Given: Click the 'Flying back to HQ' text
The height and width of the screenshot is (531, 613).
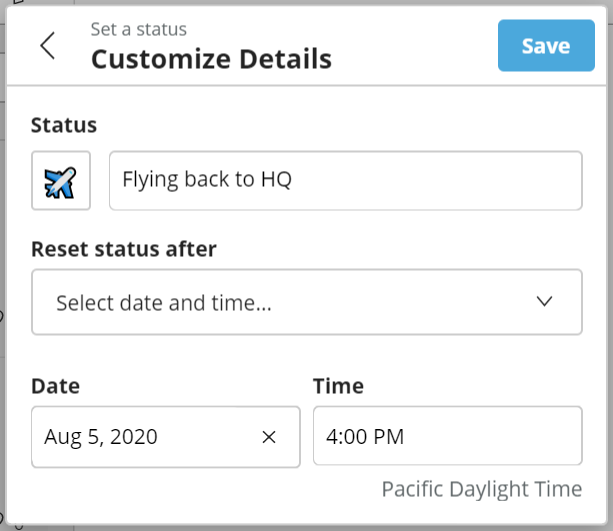Looking at the screenshot, I should [x=206, y=181].
